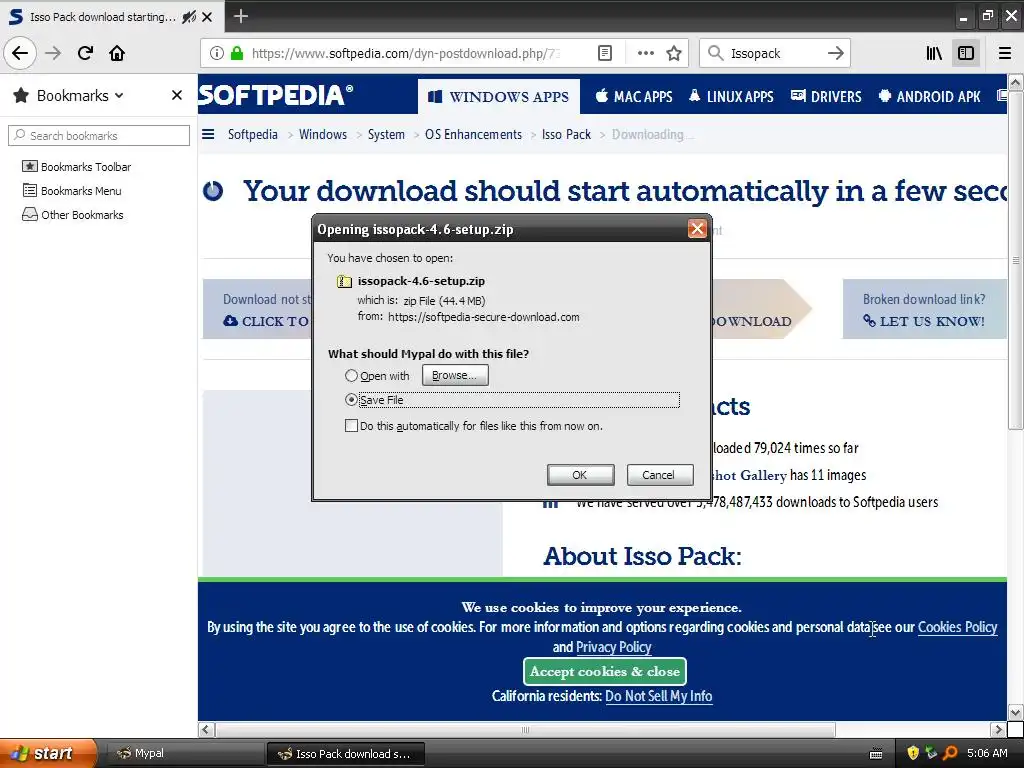Go to System breadcrumb
Screen dimensions: 1024x768
pyautogui.click(x=386, y=135)
